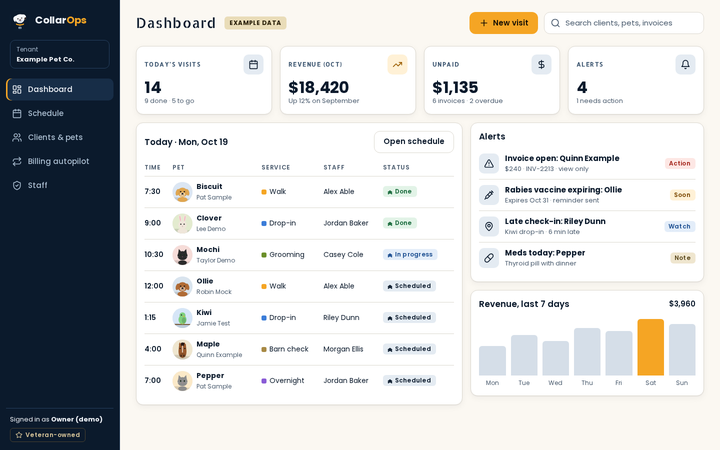The height and width of the screenshot is (450, 720).
Task: Click the syringe icon for rabies alert
Action: 489,195
